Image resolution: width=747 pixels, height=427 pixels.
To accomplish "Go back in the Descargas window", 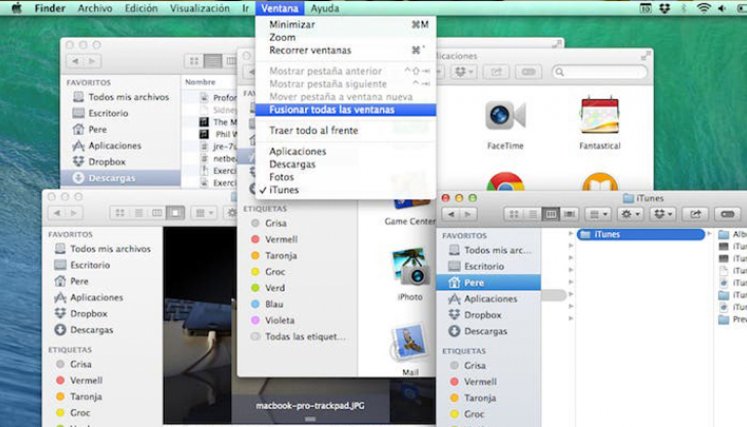I will [75, 61].
